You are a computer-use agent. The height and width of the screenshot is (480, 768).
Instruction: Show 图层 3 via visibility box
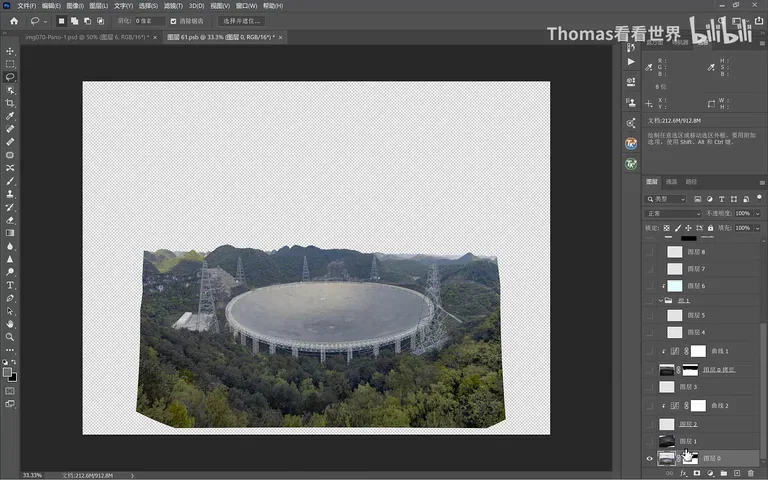(649, 387)
